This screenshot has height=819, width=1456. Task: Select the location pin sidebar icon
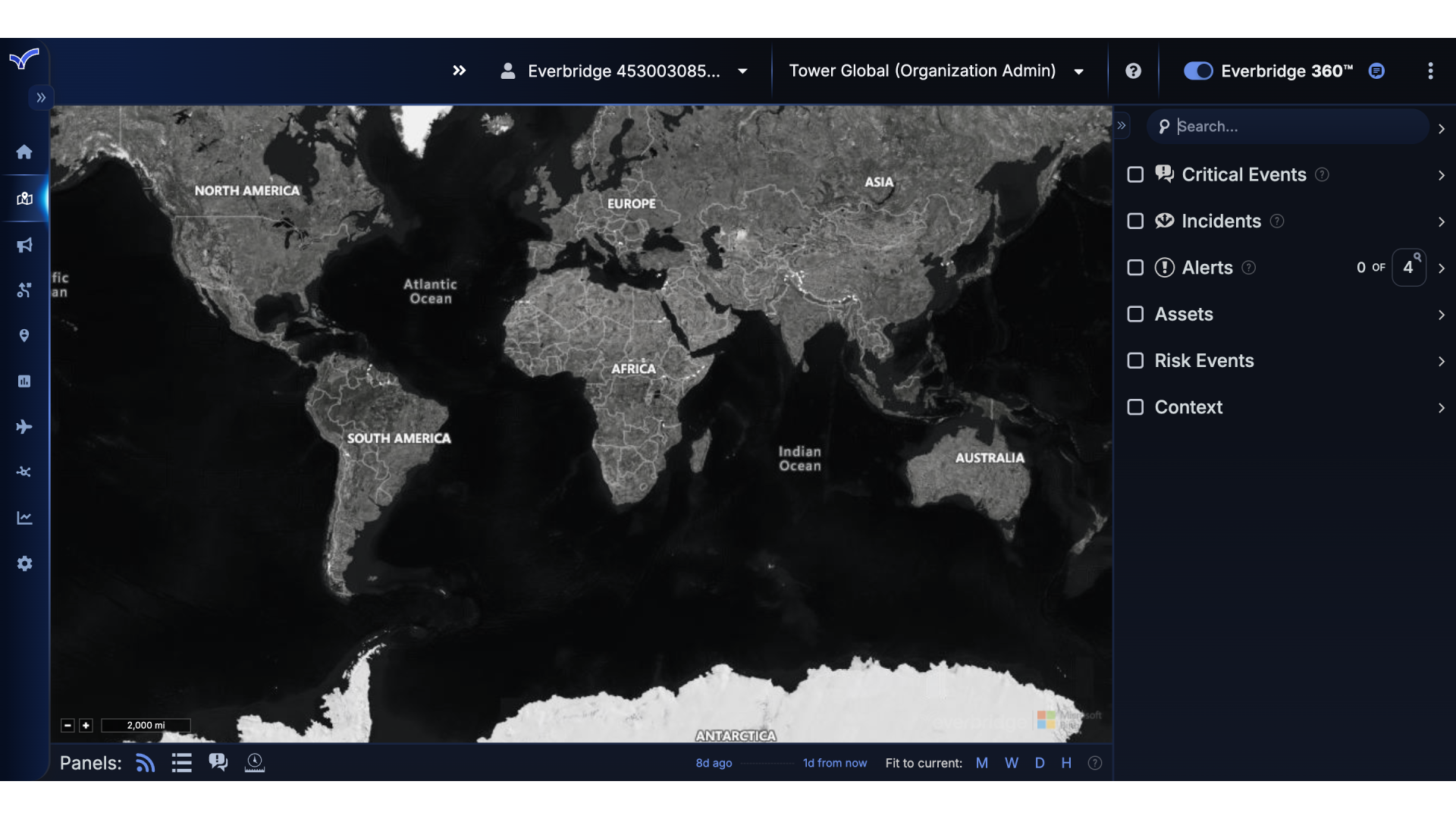pos(24,335)
